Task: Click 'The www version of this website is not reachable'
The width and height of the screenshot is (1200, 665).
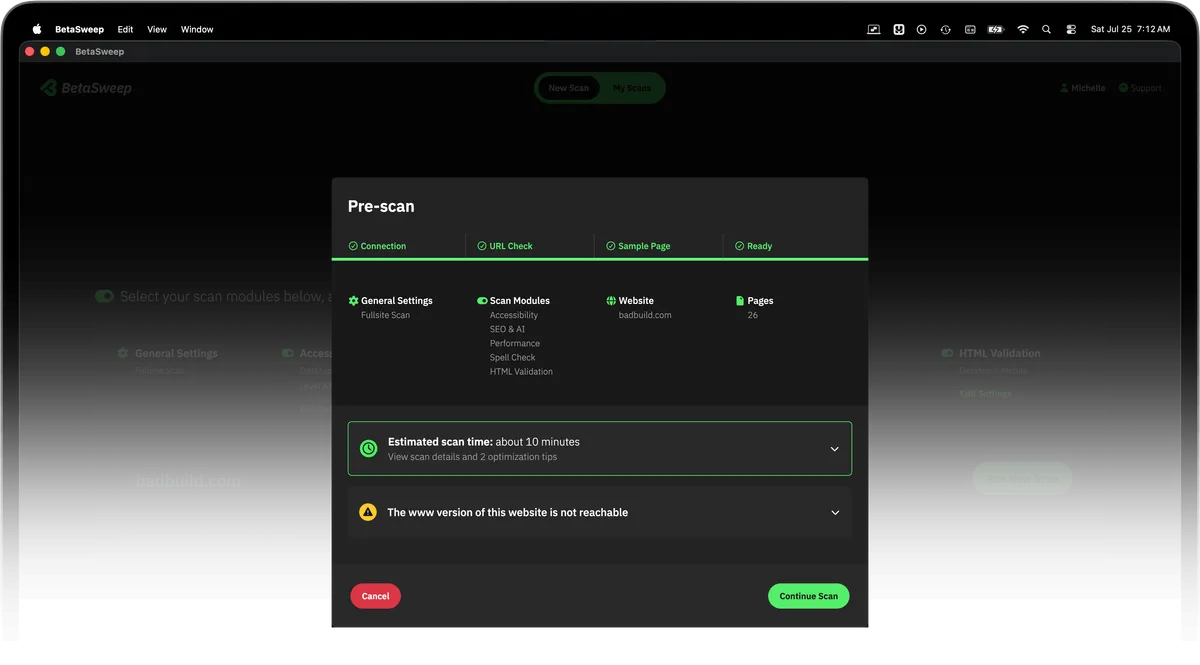Action: [x=508, y=512]
